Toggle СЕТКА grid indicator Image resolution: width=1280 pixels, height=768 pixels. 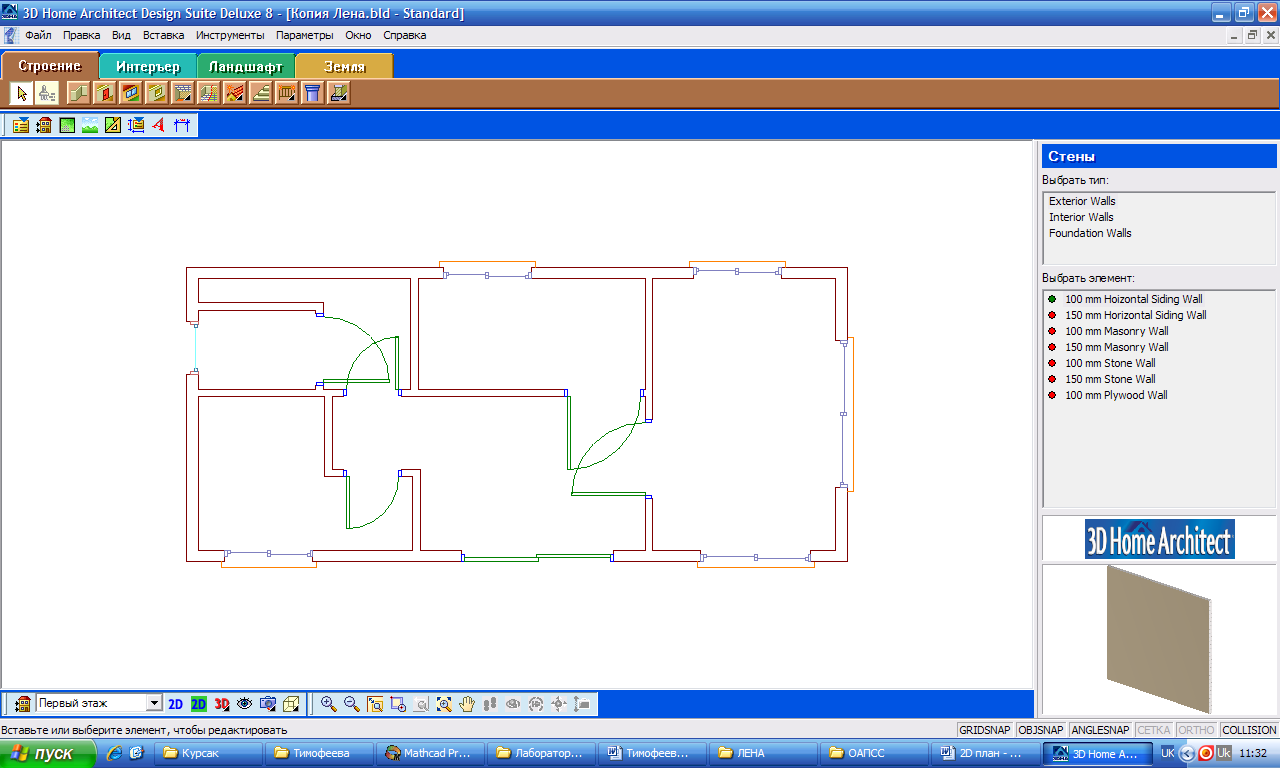point(1154,730)
